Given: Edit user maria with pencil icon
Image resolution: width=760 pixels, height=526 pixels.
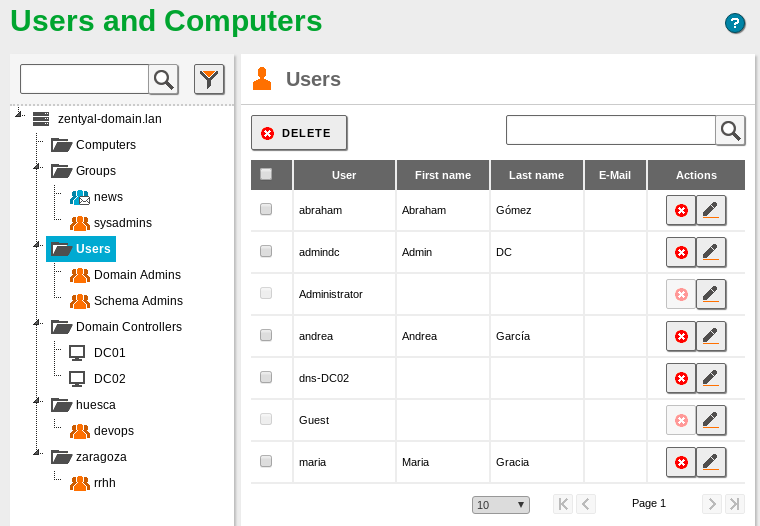Looking at the screenshot, I should coord(711,462).
